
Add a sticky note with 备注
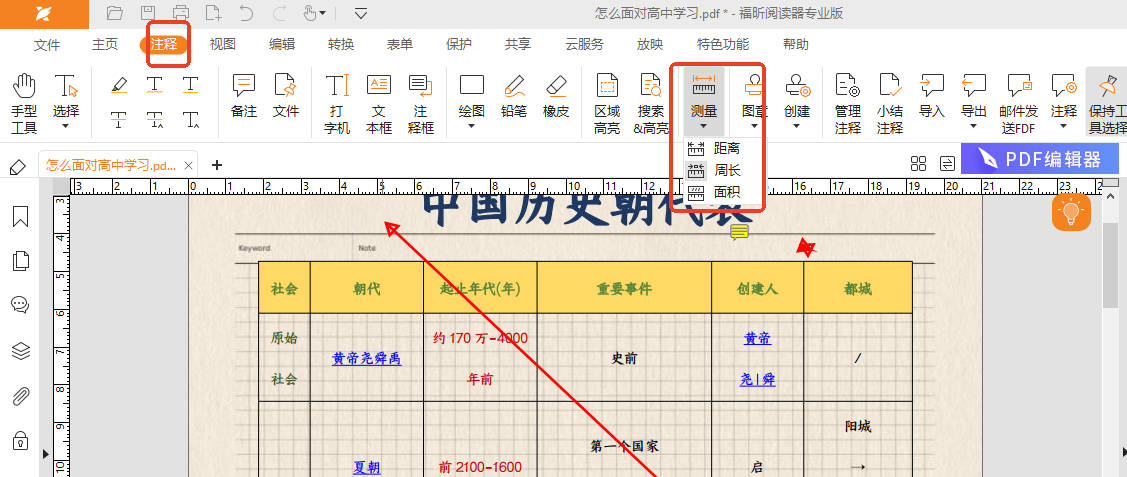[244, 96]
